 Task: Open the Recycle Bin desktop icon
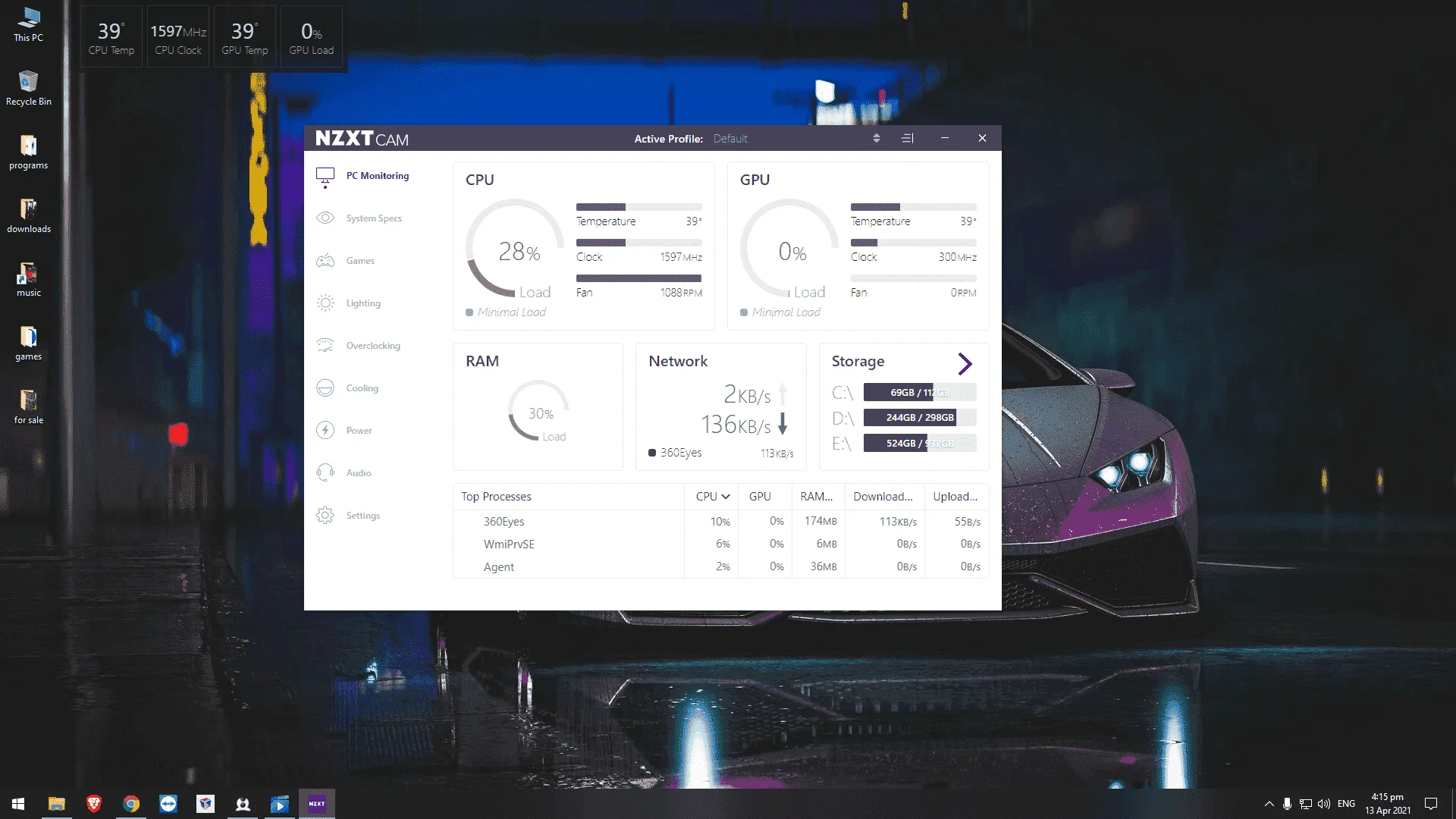29,88
